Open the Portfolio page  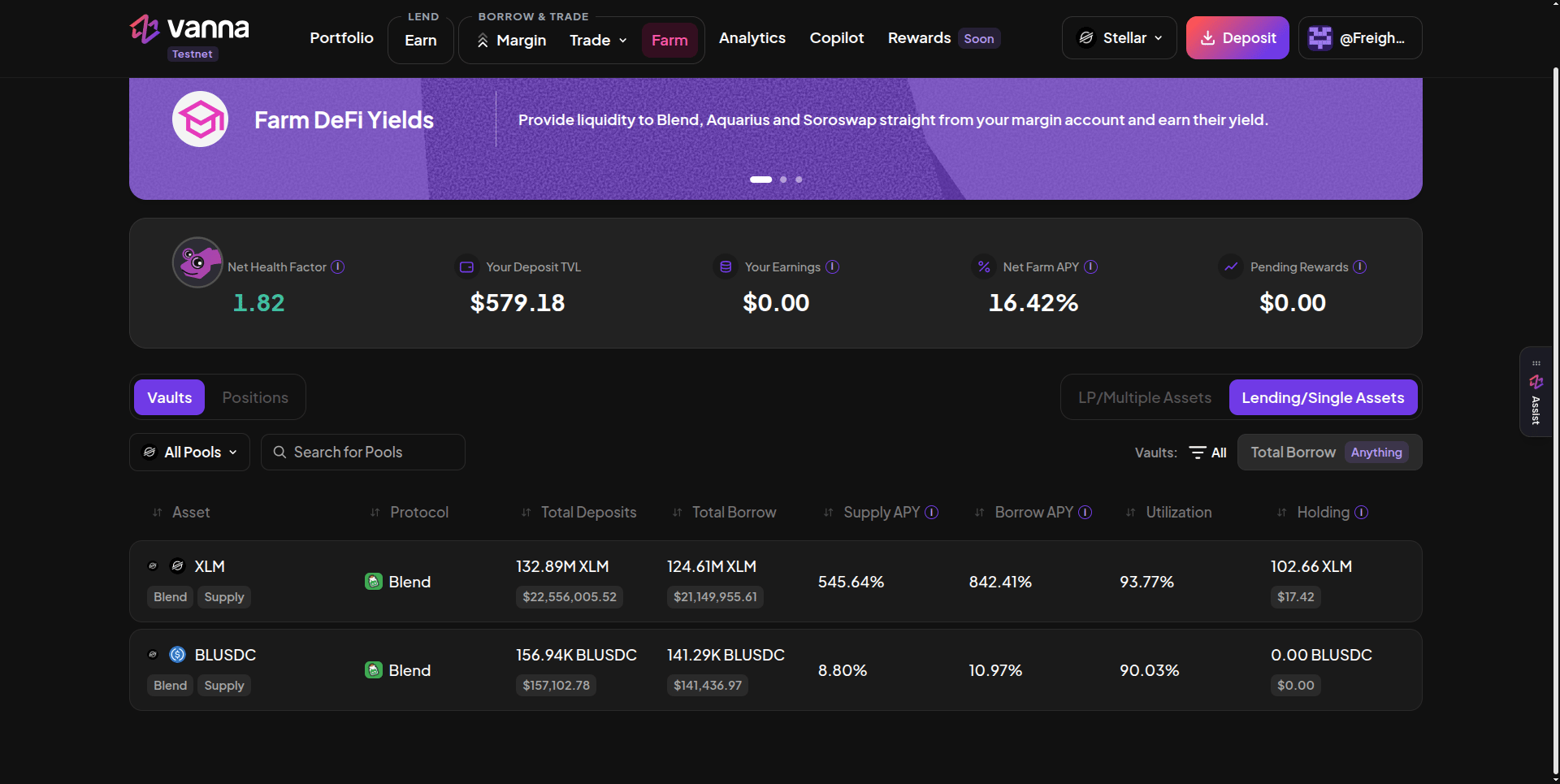point(341,38)
